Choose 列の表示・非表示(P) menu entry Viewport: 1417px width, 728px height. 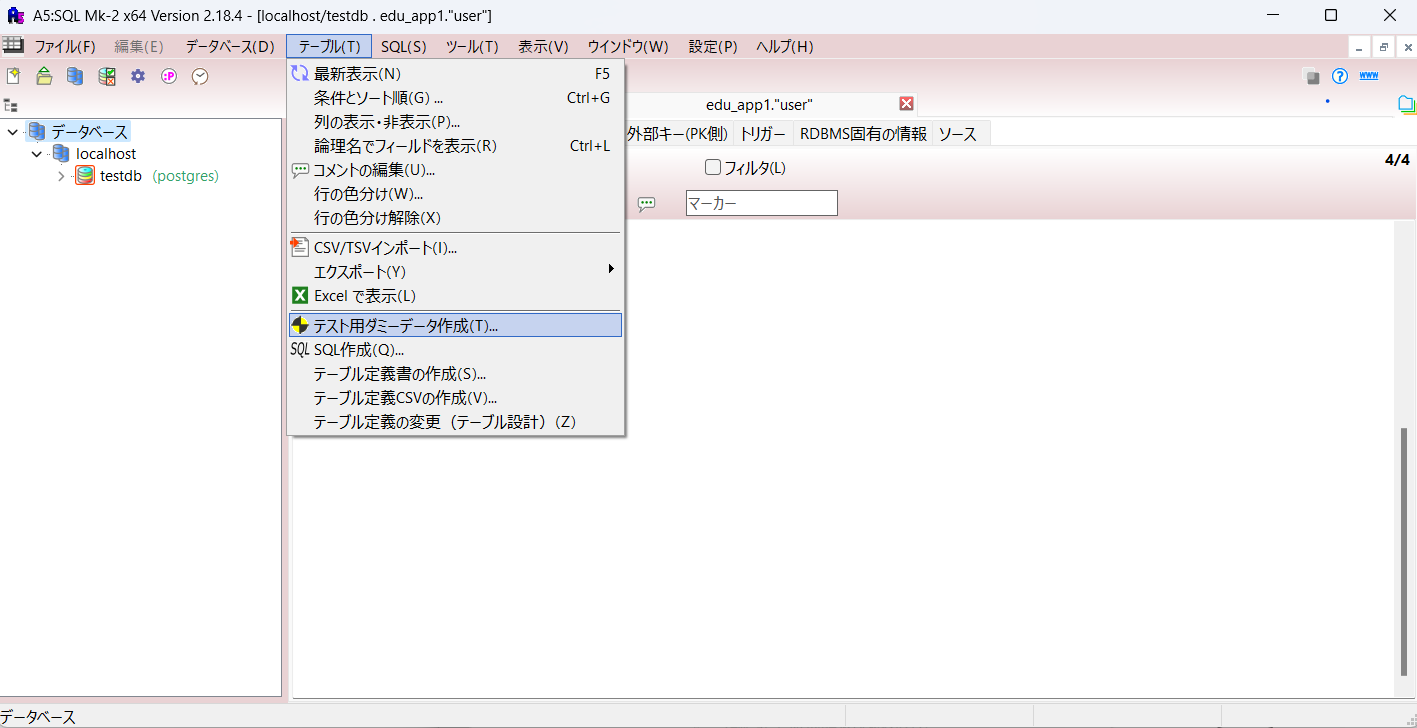click(455, 122)
